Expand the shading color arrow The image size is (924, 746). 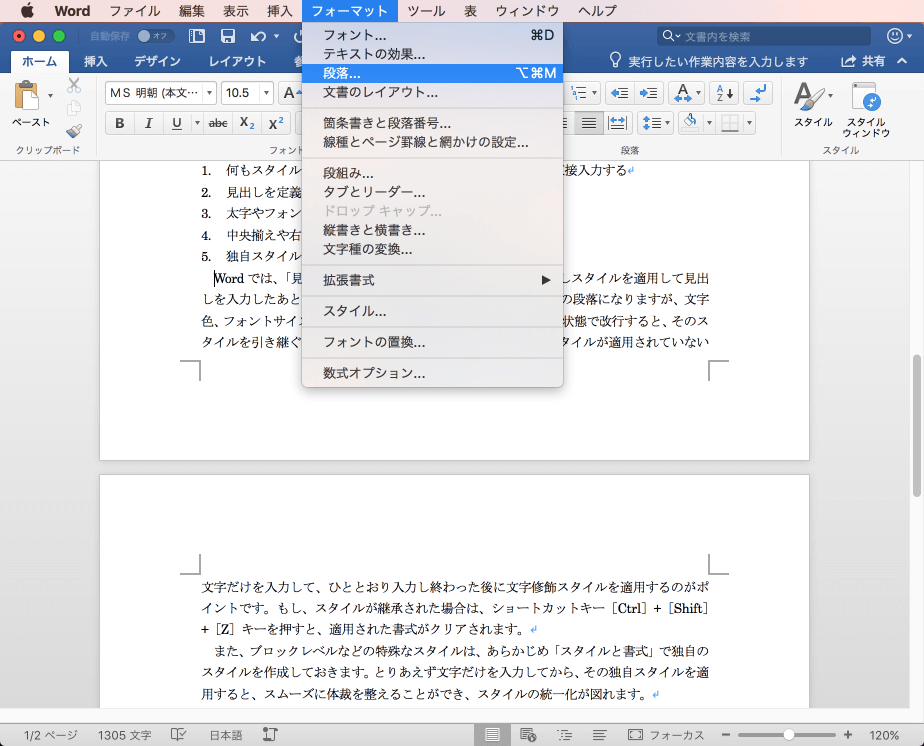[x=710, y=123]
